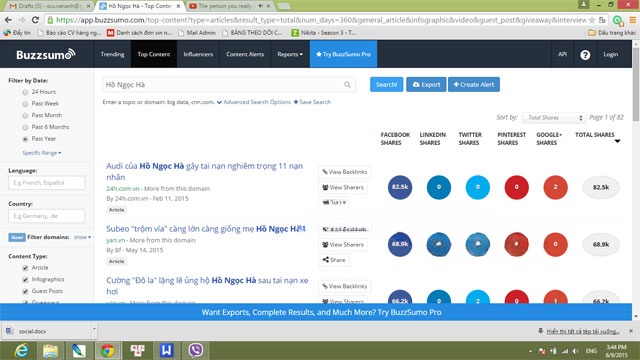640x360 pixels.
Task: Click View Backlinks for Audi article
Action: click(x=345, y=172)
